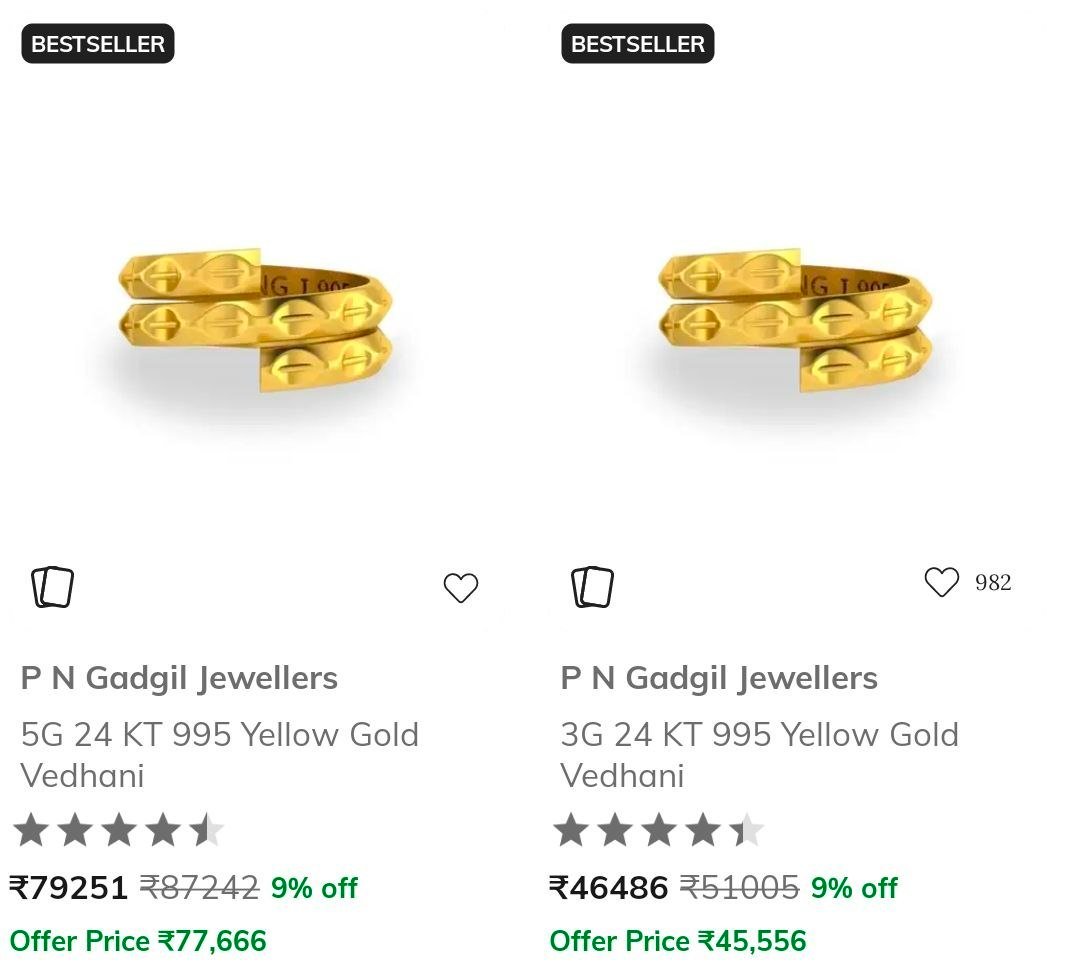Open the 5G 24 KT 995 Yellow Gold Vedhani link

[x=220, y=754]
